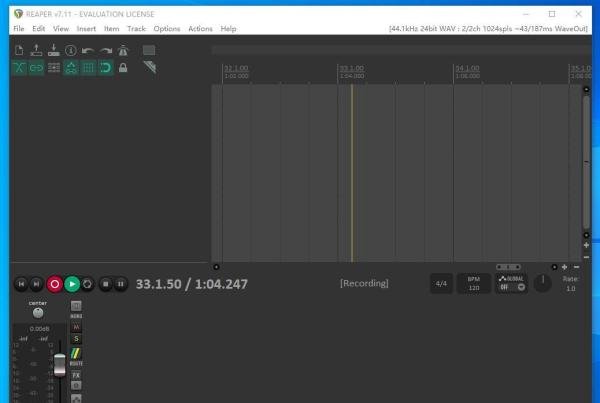
Task: Click the horizontal scrollbar thumb above transport
Action: click(x=508, y=267)
